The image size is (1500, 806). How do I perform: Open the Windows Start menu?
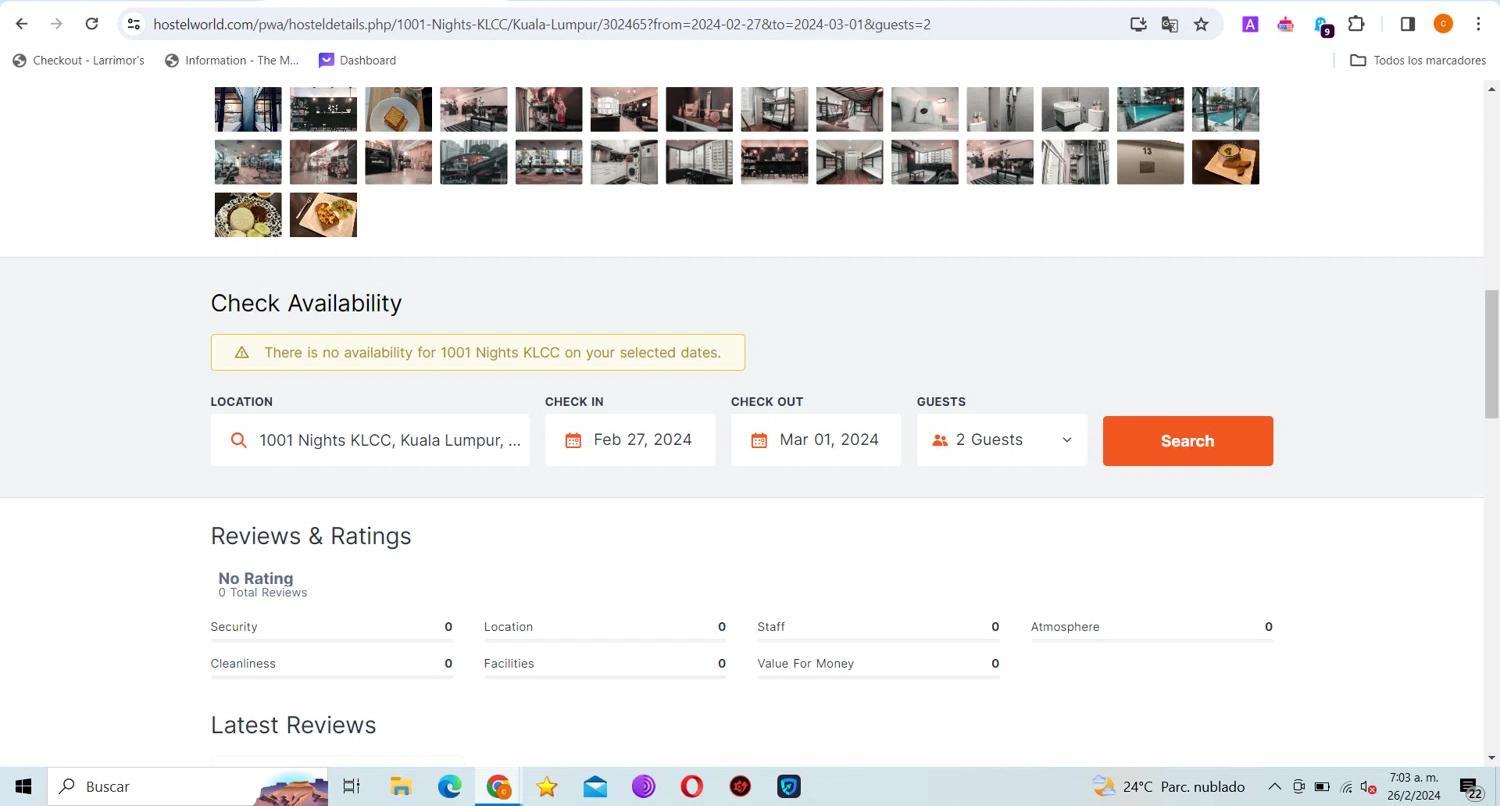pyautogui.click(x=23, y=787)
